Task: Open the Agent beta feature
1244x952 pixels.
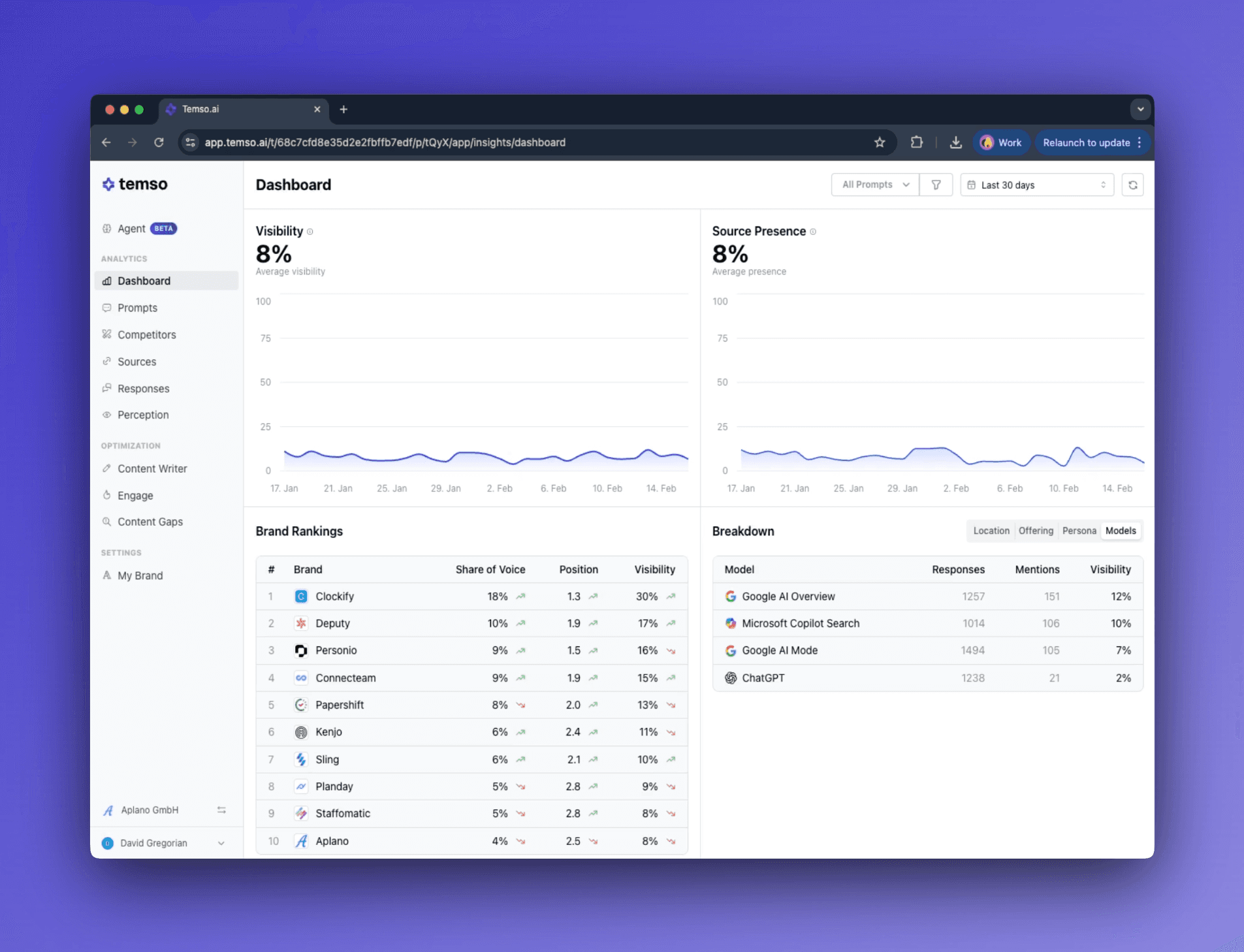Action: click(x=131, y=228)
